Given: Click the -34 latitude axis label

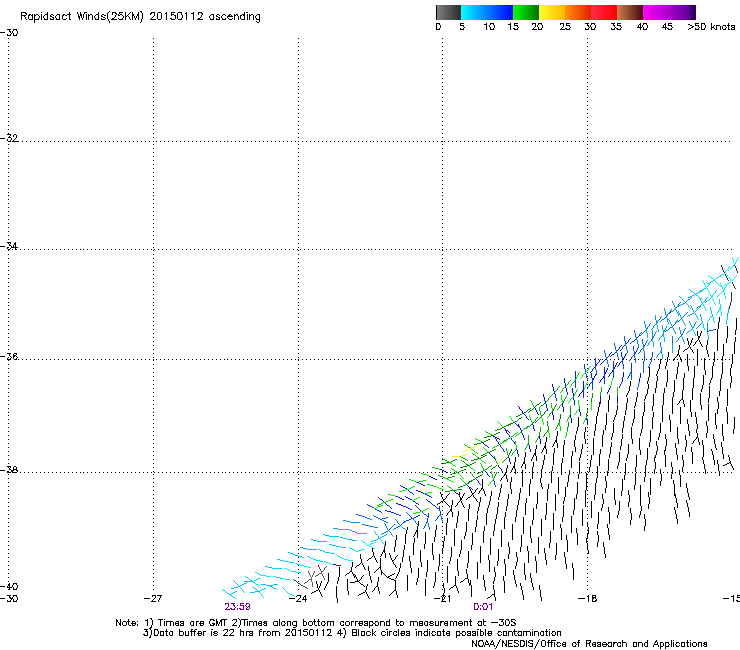Looking at the screenshot, I should 9,246.
